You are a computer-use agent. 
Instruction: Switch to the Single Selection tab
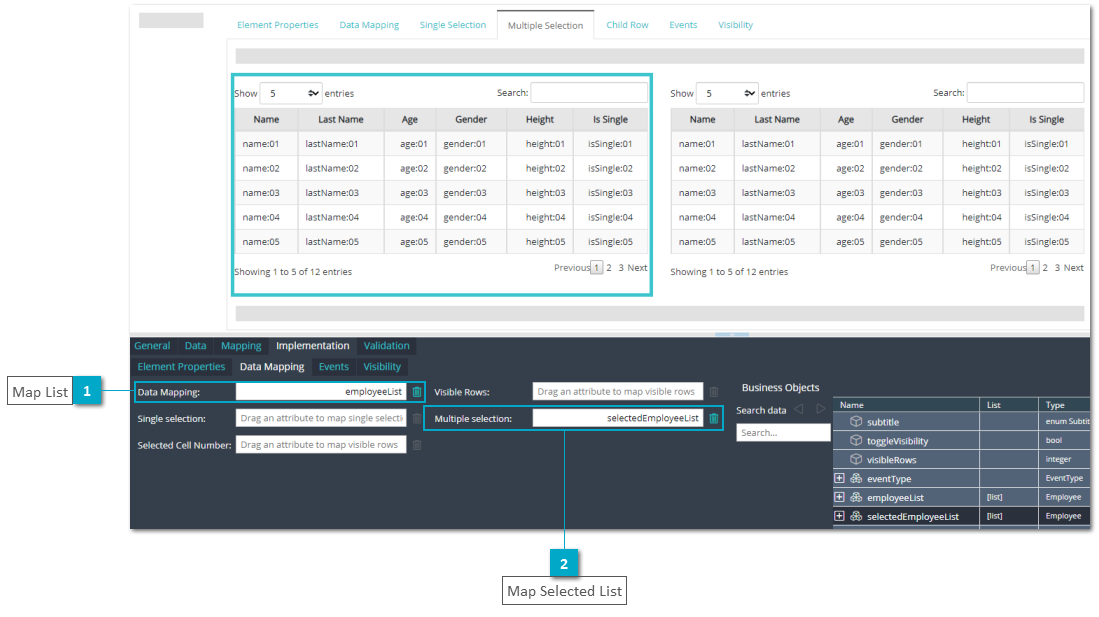pos(453,25)
